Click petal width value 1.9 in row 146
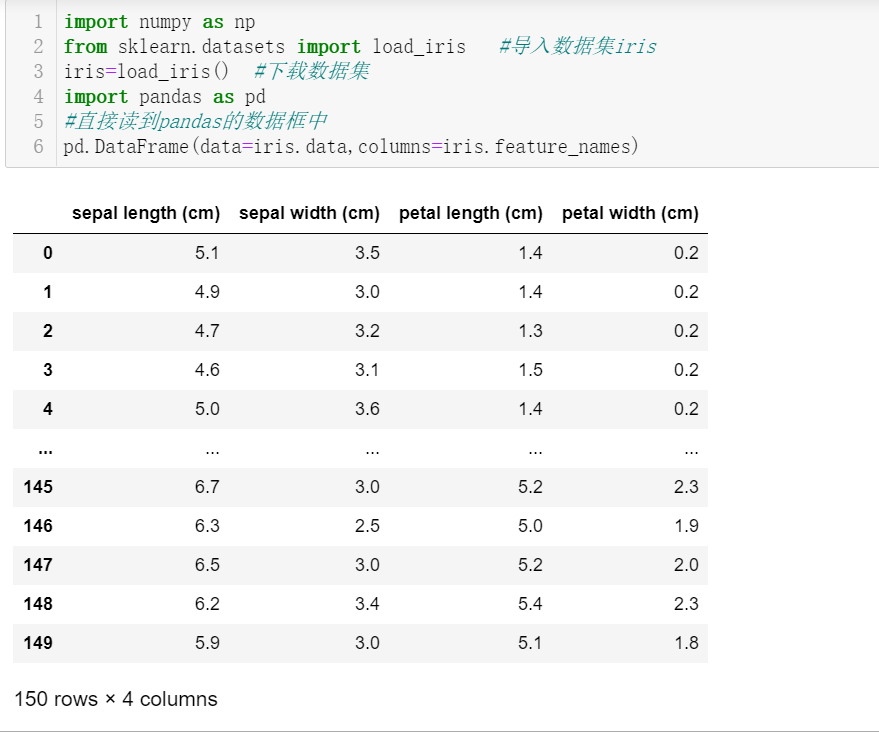 (x=686, y=526)
